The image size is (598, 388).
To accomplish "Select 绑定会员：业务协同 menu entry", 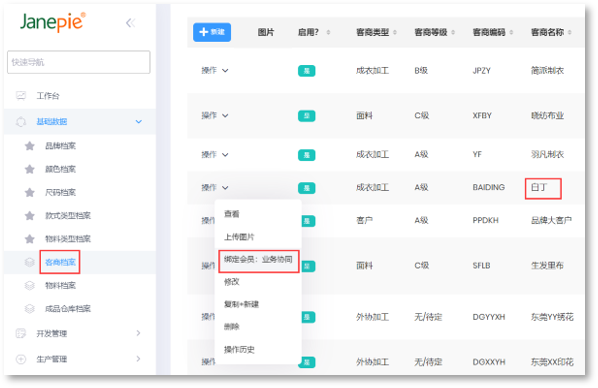I will 258,259.
